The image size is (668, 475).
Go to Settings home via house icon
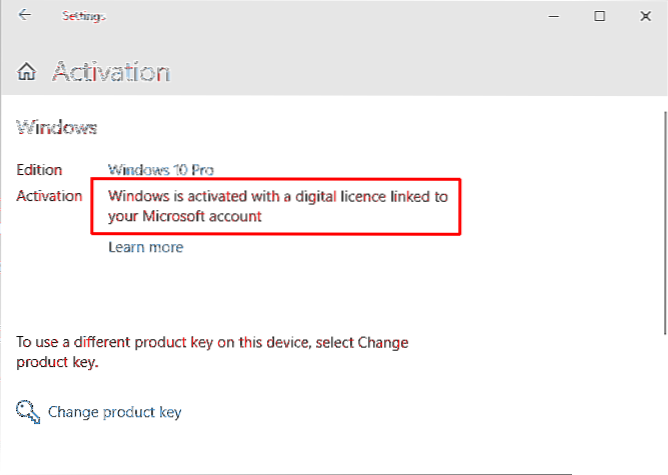[x=28, y=72]
